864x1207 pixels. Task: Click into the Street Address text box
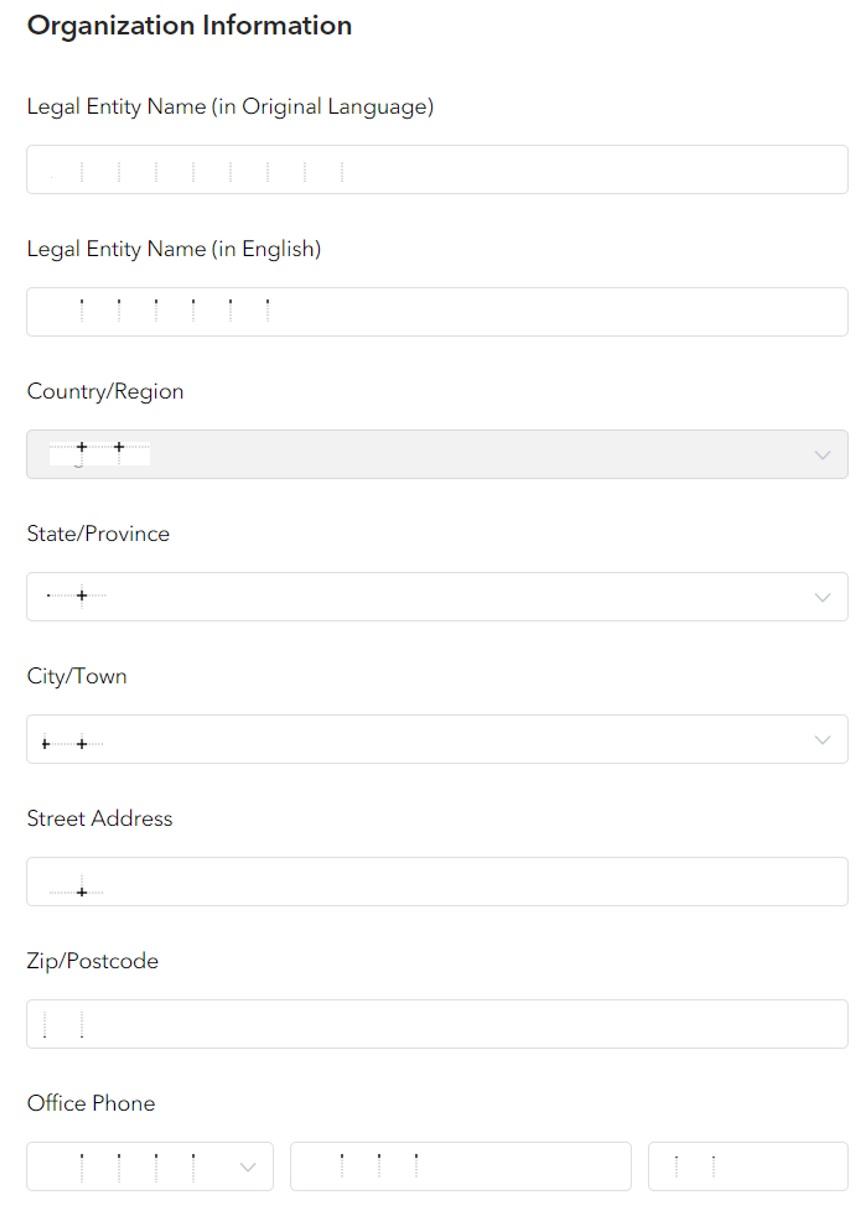437,882
